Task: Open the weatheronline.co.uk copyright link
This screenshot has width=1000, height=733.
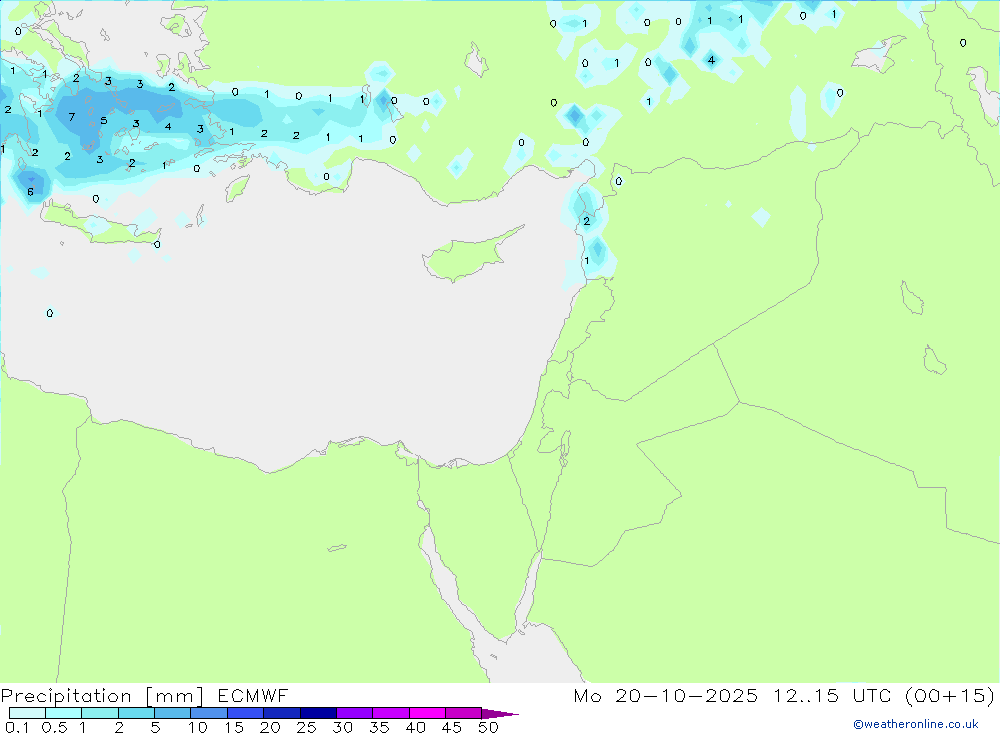Action: [916, 724]
